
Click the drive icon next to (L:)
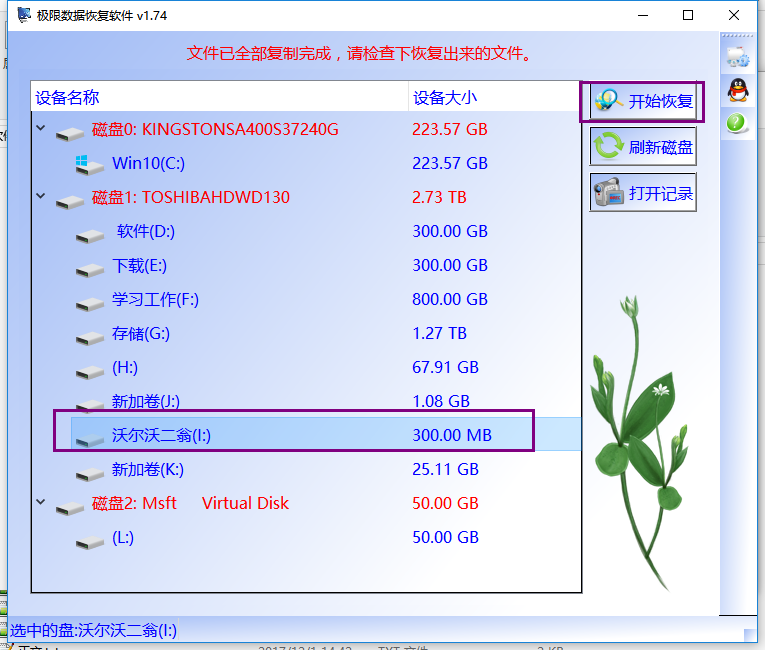(x=90, y=542)
